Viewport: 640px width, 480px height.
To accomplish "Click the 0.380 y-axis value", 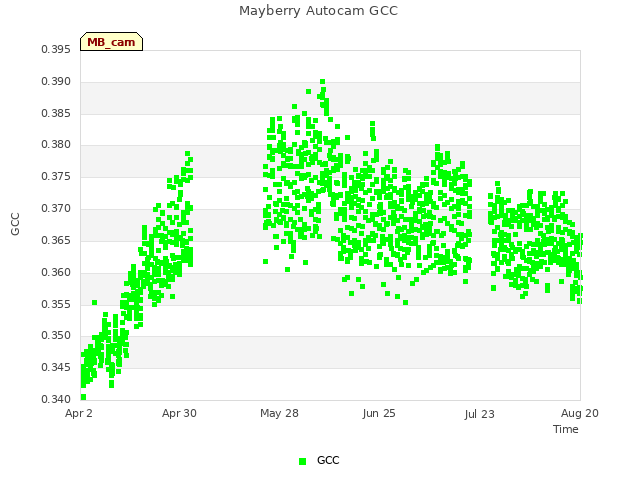I will coord(56,144).
